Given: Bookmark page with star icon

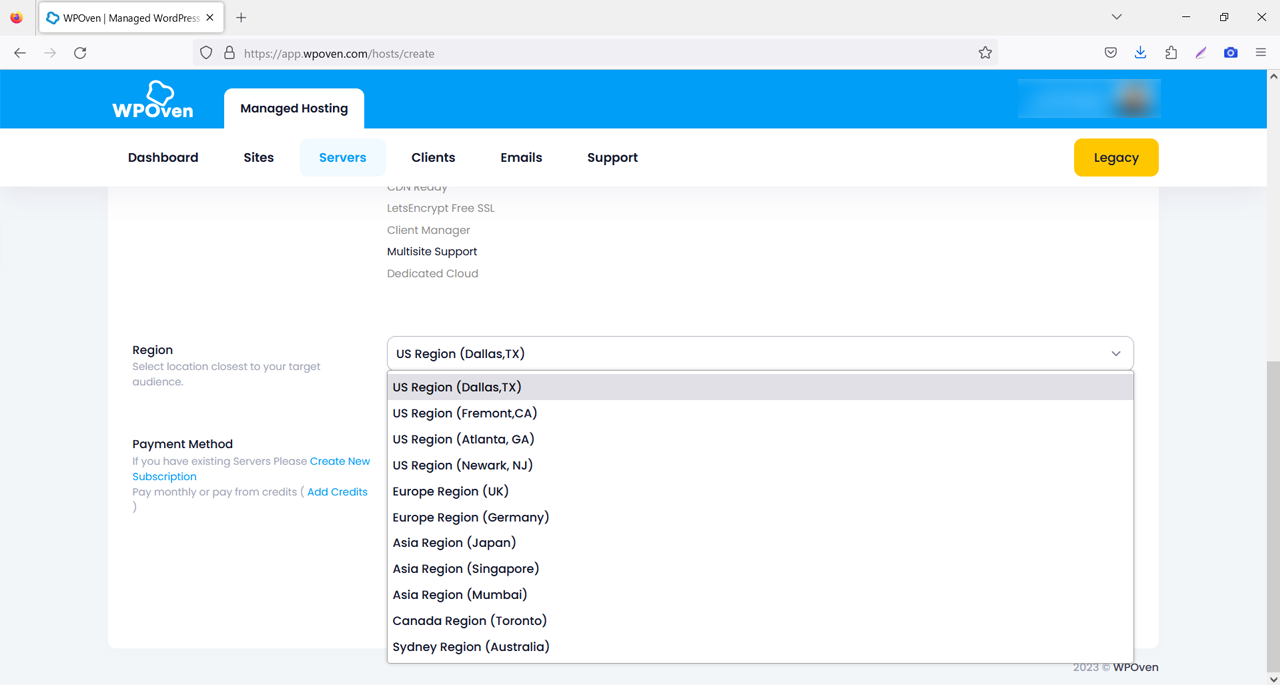Looking at the screenshot, I should coord(985,53).
